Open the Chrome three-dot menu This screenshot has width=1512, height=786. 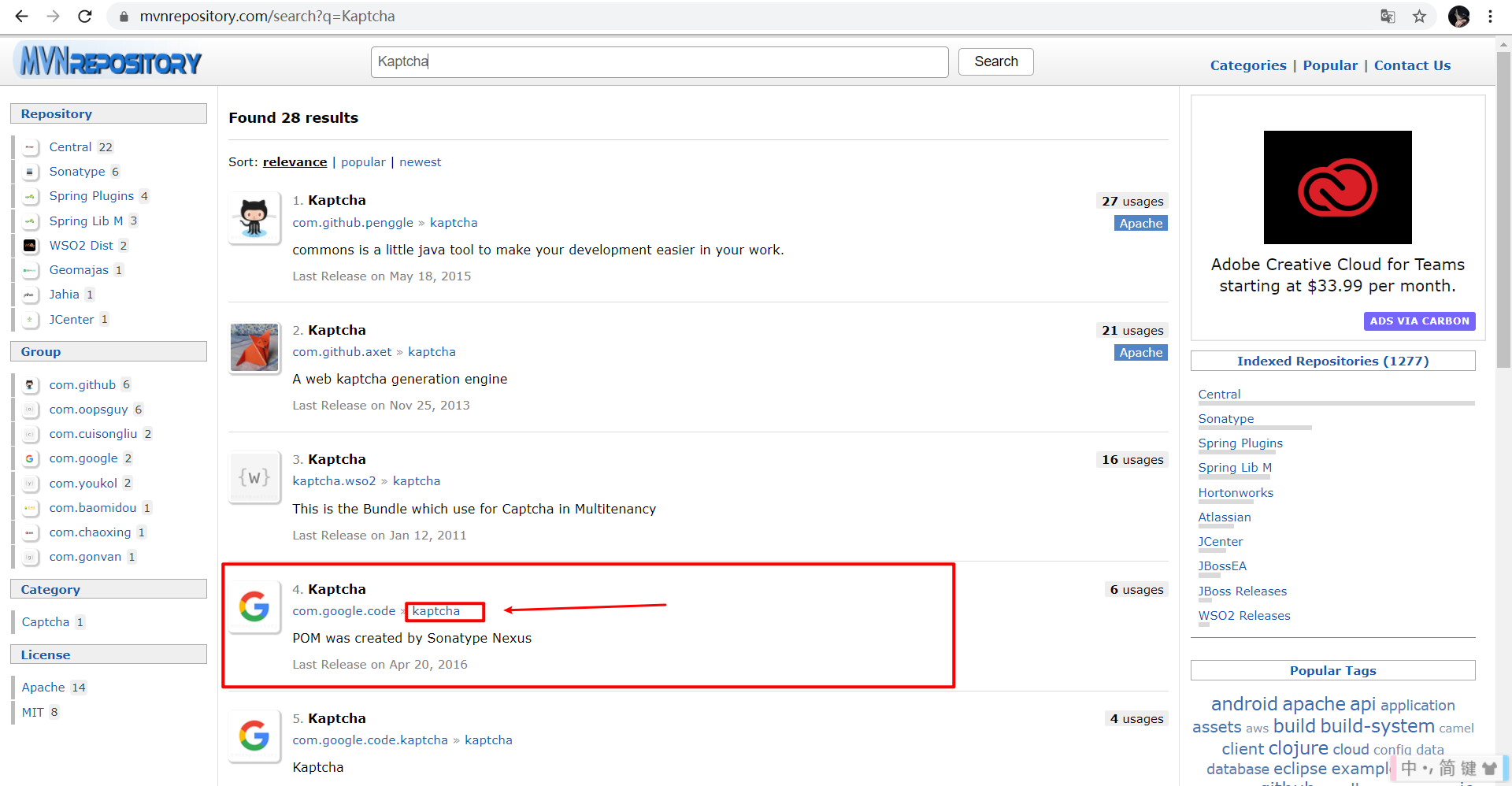click(1490, 17)
